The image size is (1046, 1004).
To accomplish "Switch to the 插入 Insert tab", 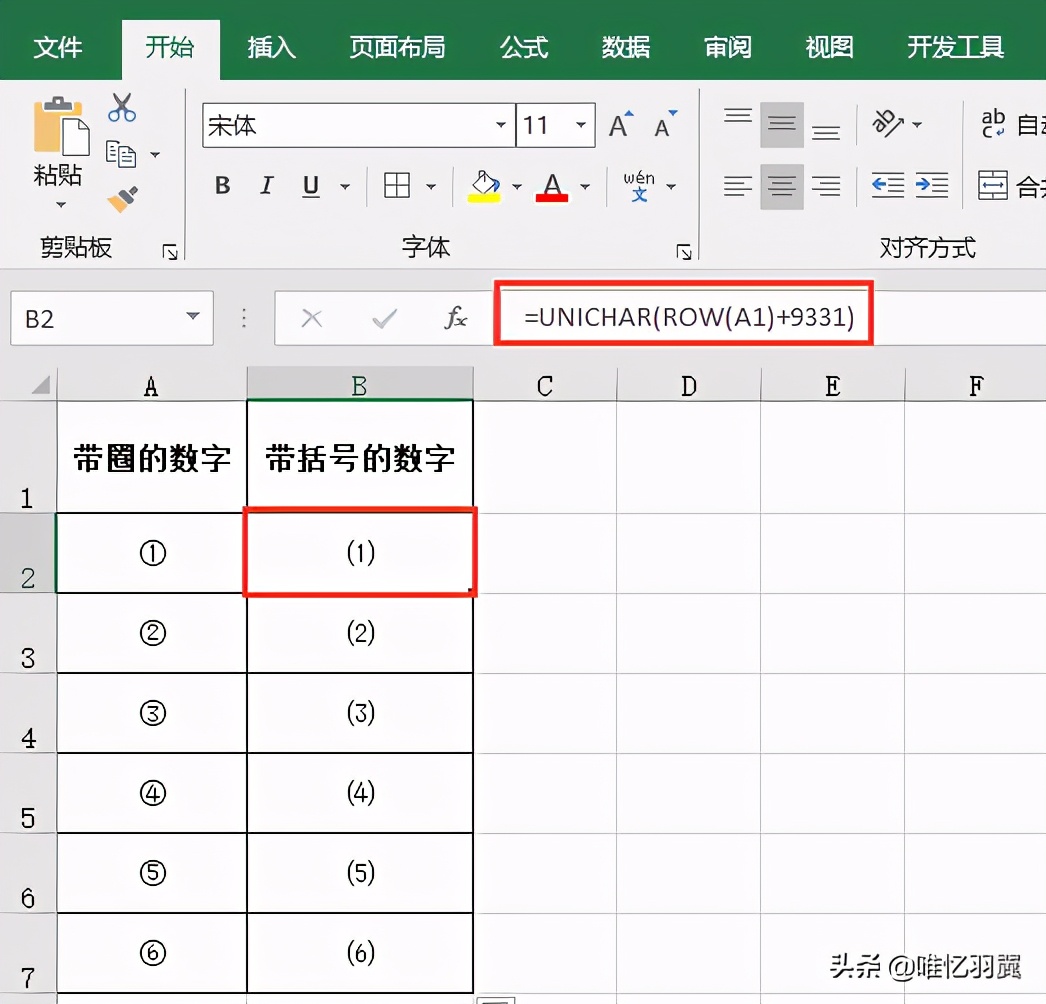I will click(272, 47).
